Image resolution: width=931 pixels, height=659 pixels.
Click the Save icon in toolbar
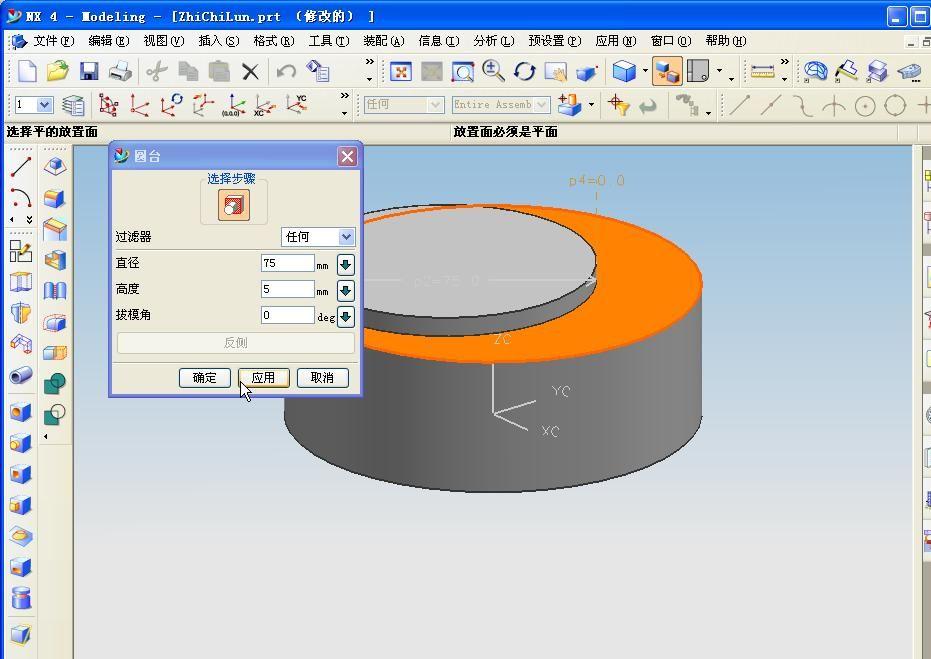point(89,71)
